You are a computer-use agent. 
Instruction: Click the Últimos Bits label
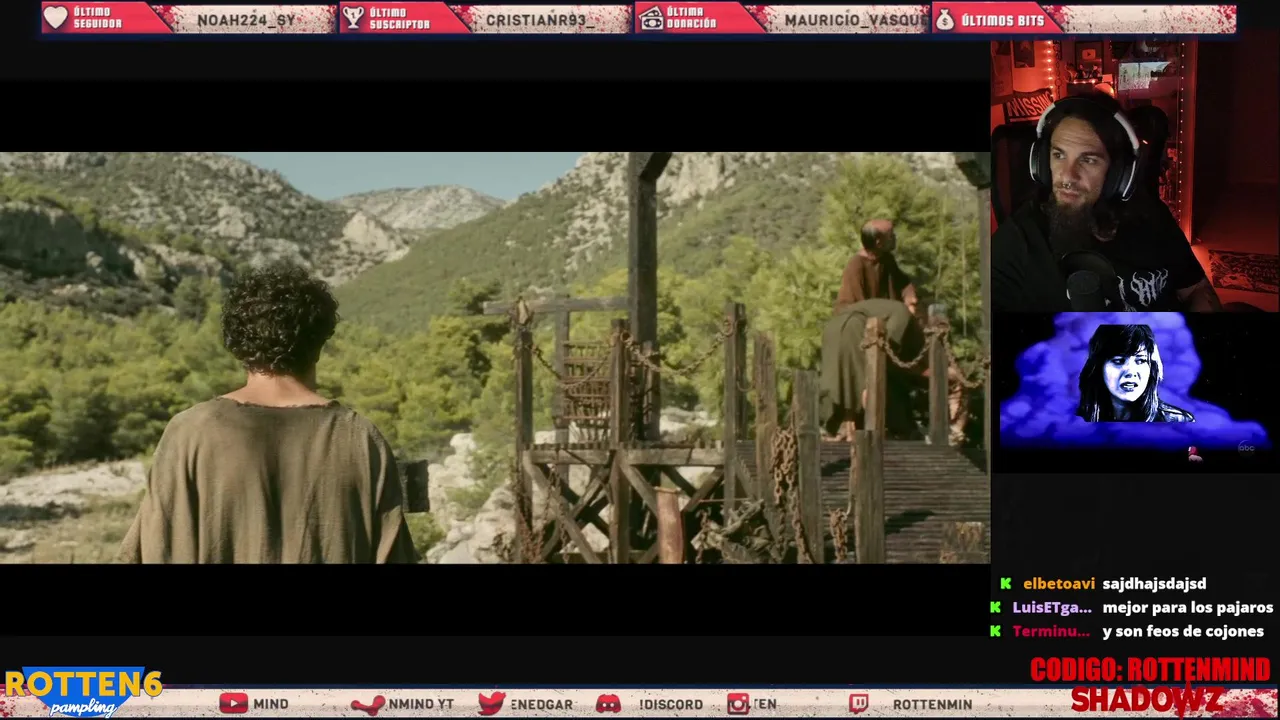(x=1002, y=20)
